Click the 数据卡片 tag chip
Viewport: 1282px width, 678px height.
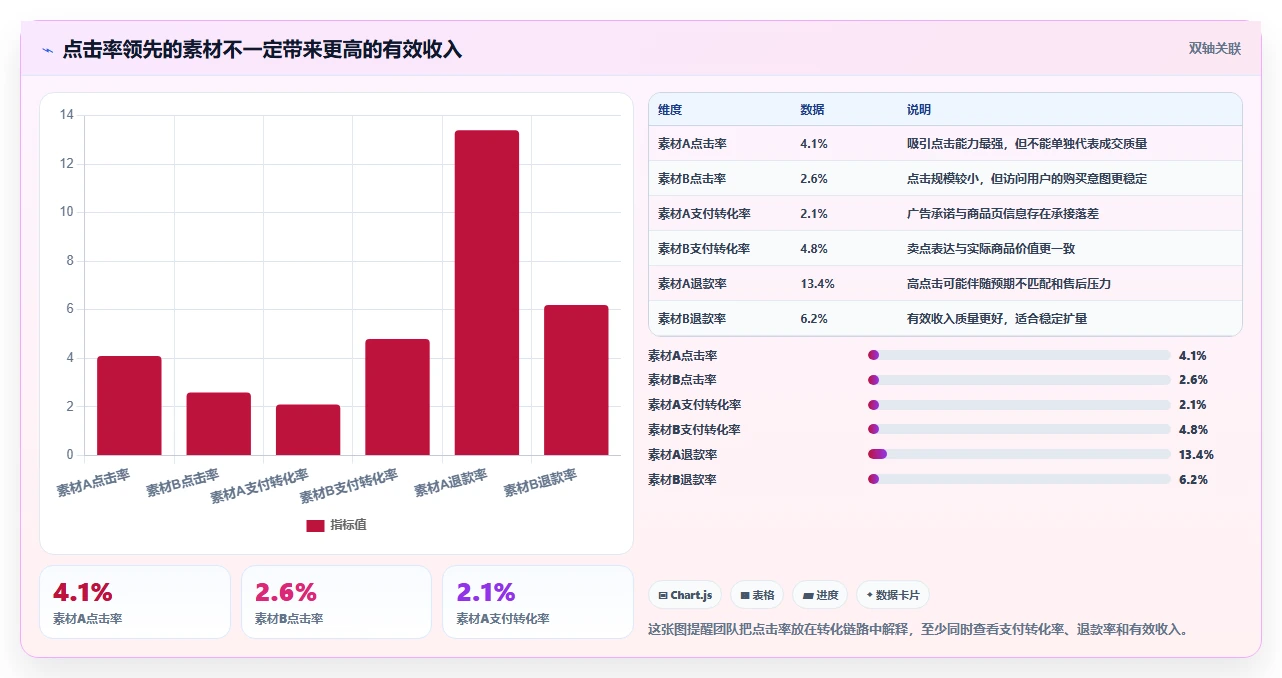pos(892,595)
